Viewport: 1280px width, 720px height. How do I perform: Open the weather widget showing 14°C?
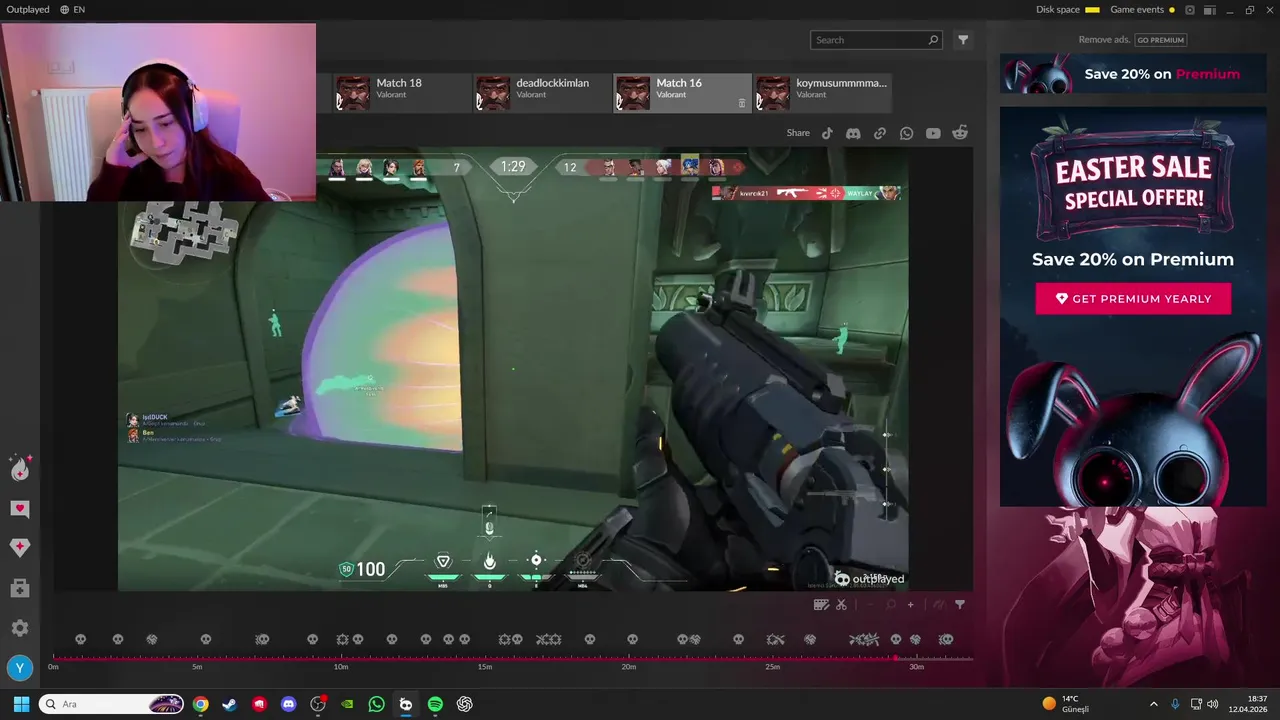(x=1065, y=704)
